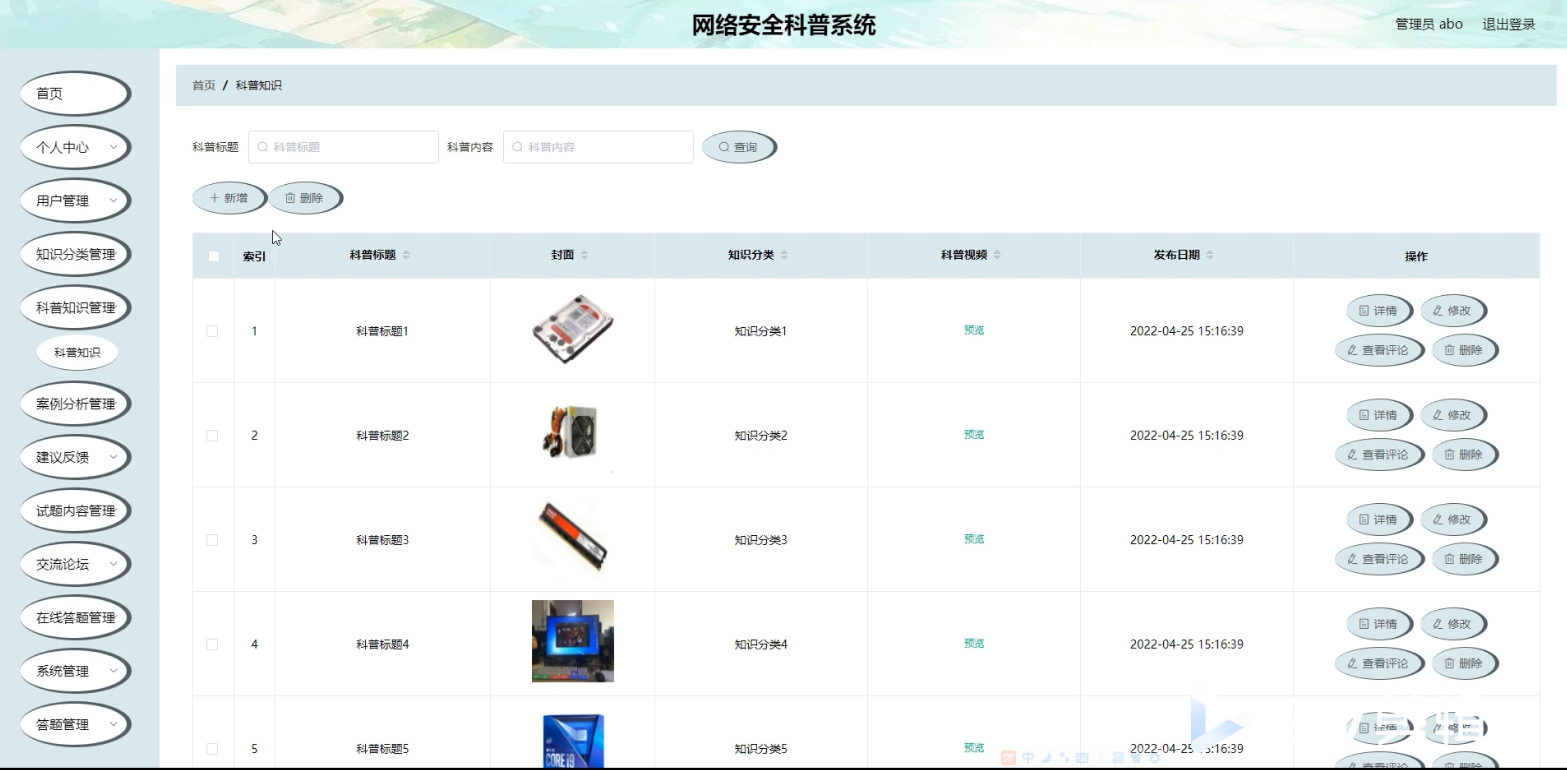Select the plus icon on the 新增 button
This screenshot has width=1567, height=770.
216,197
